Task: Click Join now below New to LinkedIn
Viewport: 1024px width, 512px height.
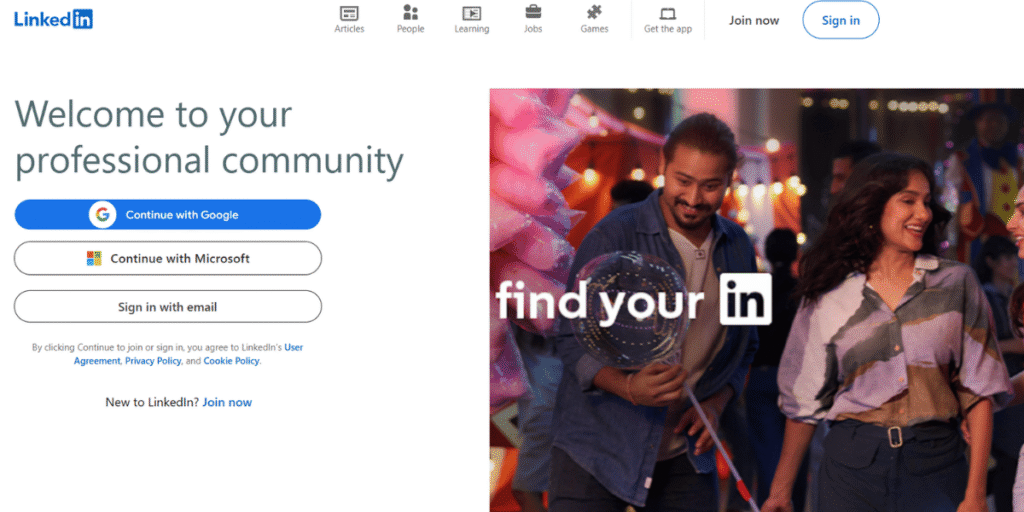Action: tap(227, 402)
